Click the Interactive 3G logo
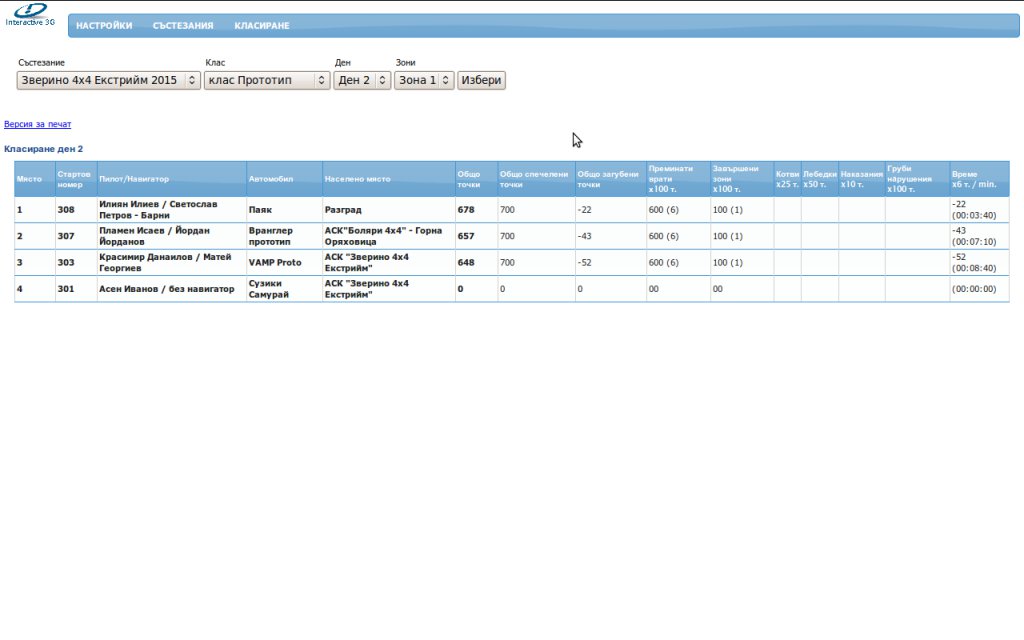1024x640 pixels. coord(30,14)
